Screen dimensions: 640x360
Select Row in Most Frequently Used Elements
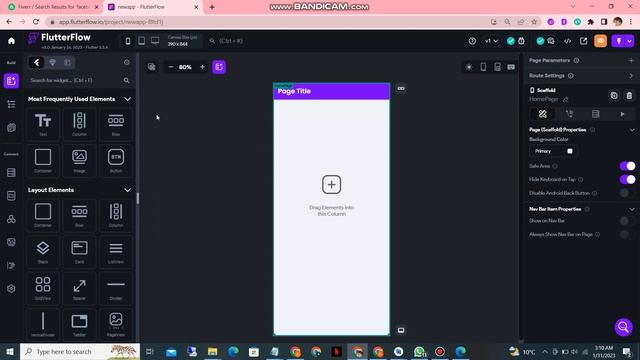tap(116, 124)
